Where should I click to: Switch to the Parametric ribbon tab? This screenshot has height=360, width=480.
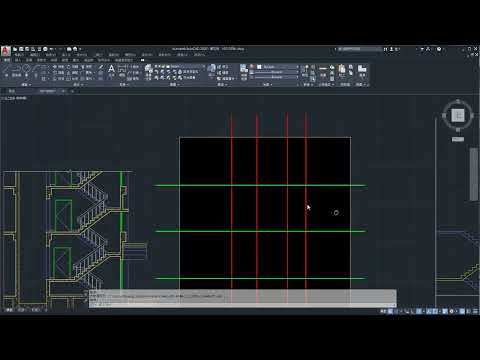coord(41,60)
